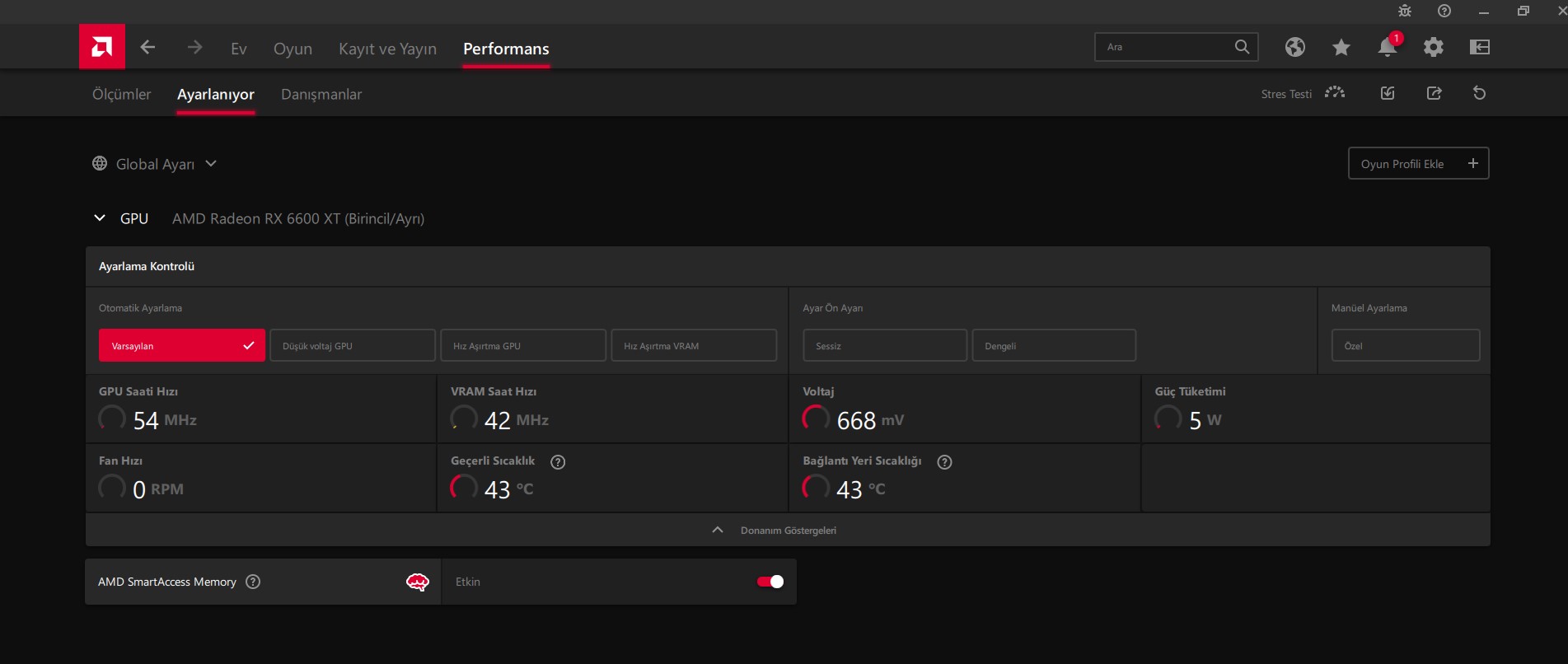The height and width of the screenshot is (664, 1568).
Task: Click the reset arrow icon
Action: pos(1480,93)
